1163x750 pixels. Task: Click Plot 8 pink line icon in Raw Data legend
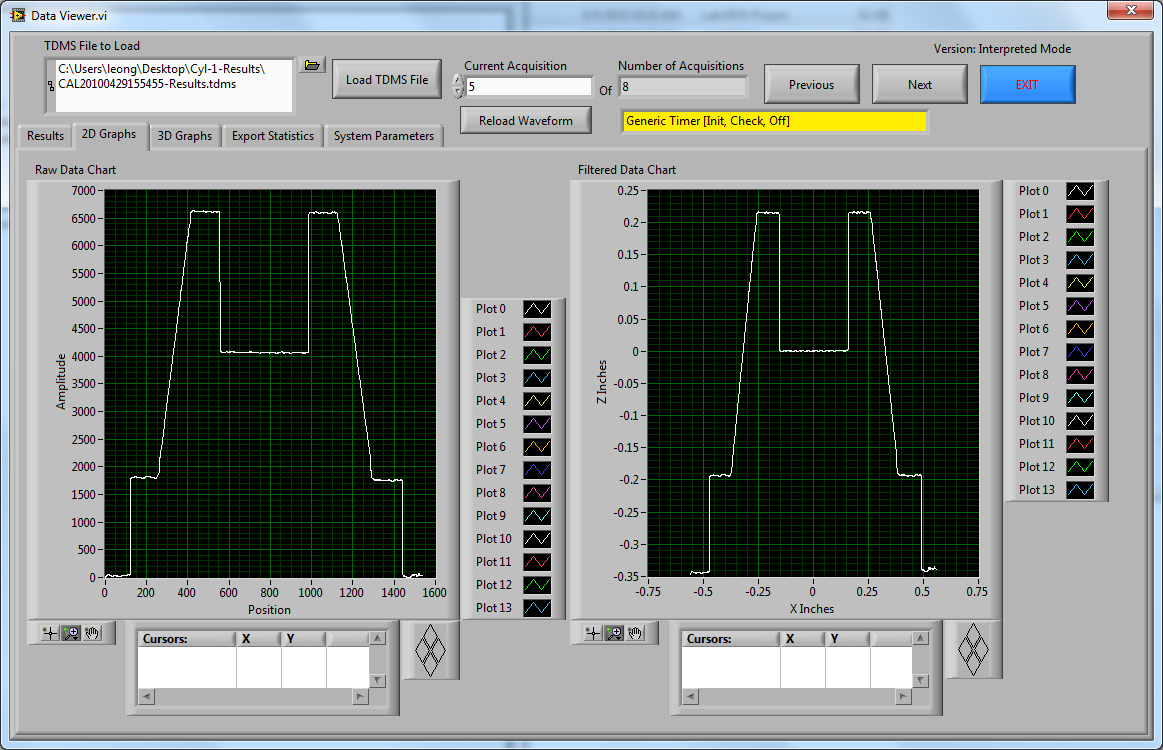click(x=537, y=493)
